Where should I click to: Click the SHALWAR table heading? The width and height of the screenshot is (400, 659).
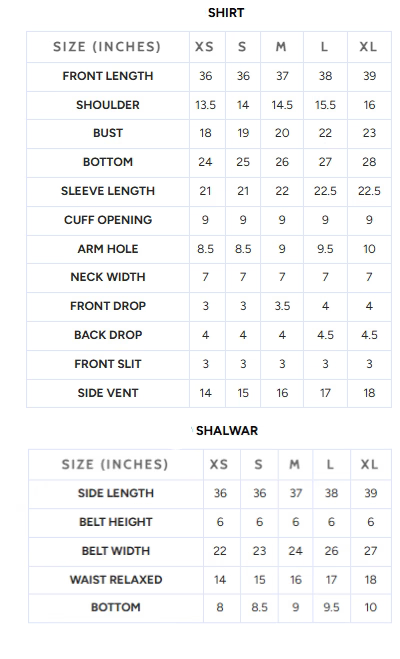227,431
